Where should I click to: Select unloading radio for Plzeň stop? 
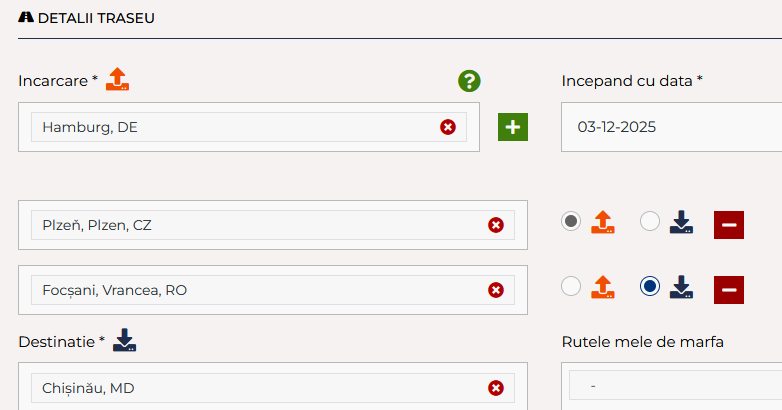pyautogui.click(x=650, y=222)
